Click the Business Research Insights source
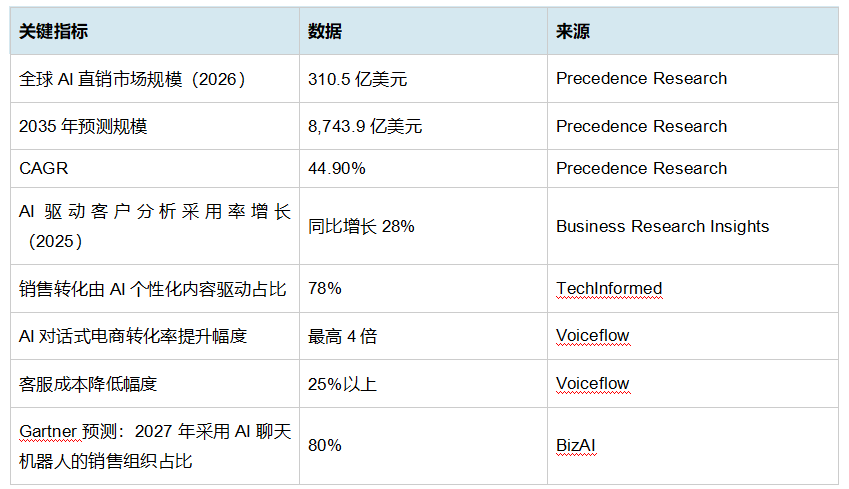 662,226
